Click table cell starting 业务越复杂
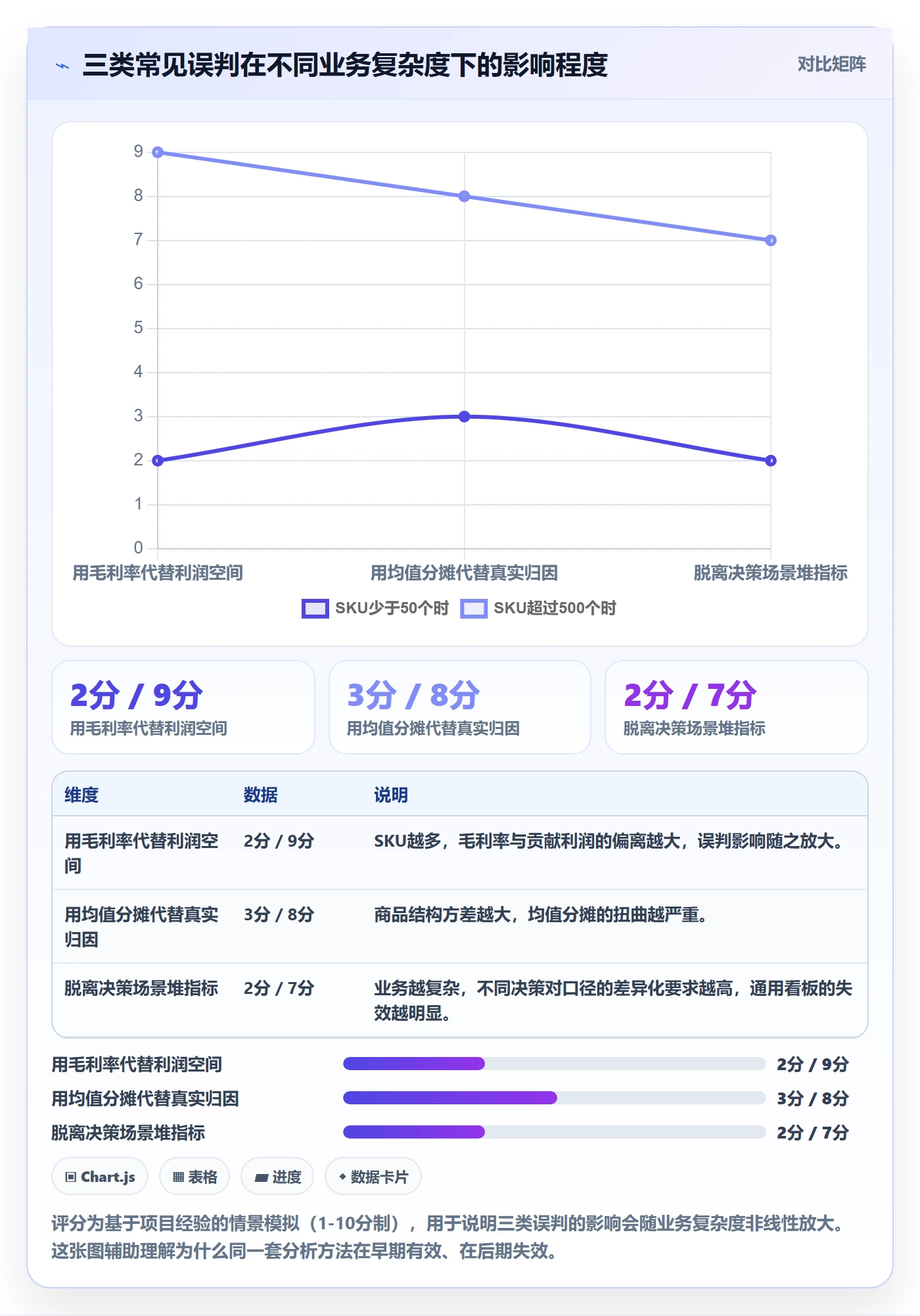The width and height of the screenshot is (920, 1316). [613, 1000]
